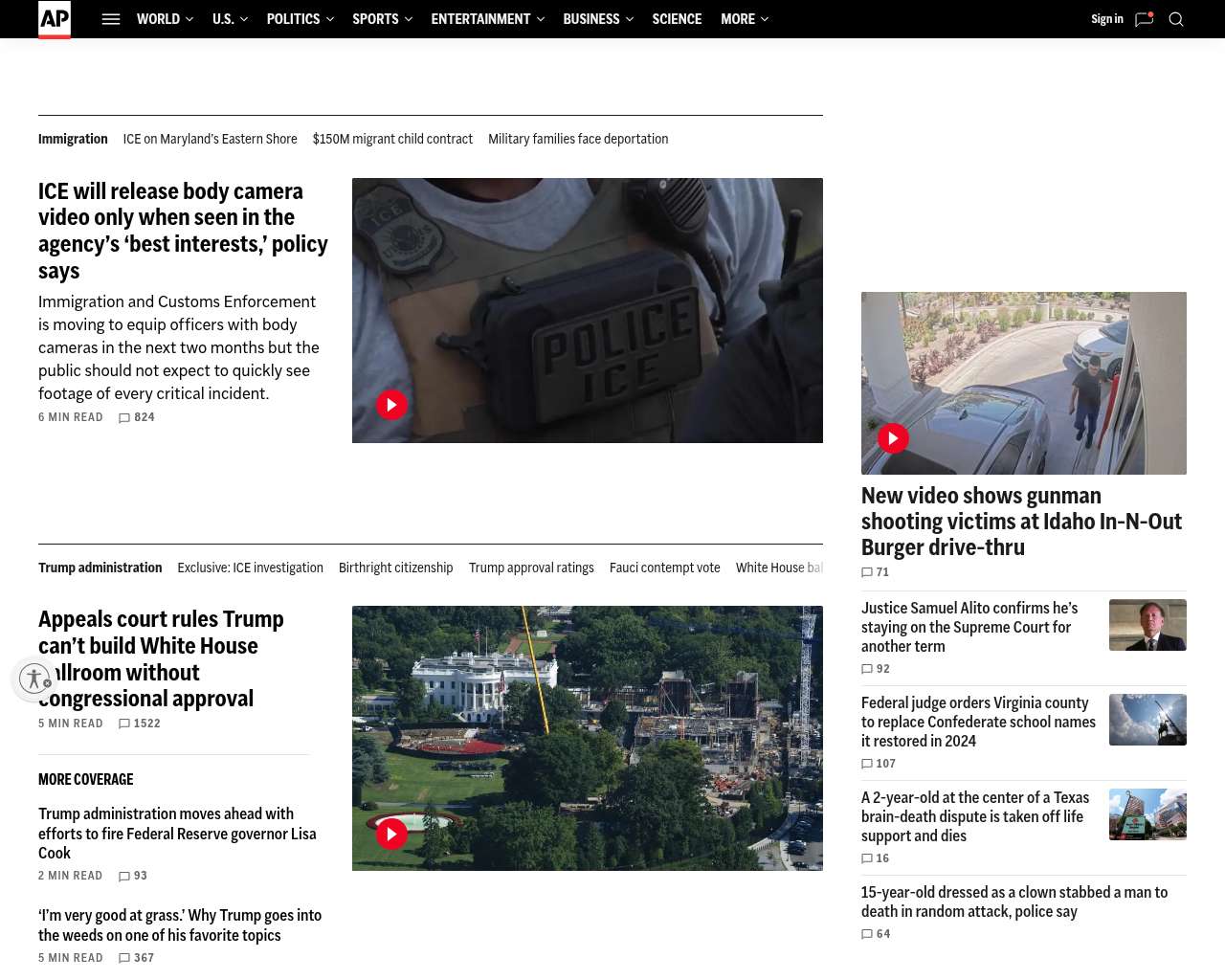
Task: Open Military families face deportation link
Action: 578,139
